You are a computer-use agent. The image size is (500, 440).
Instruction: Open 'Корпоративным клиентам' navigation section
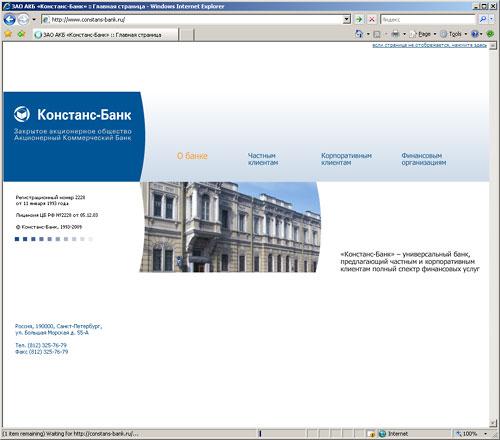[x=346, y=159]
